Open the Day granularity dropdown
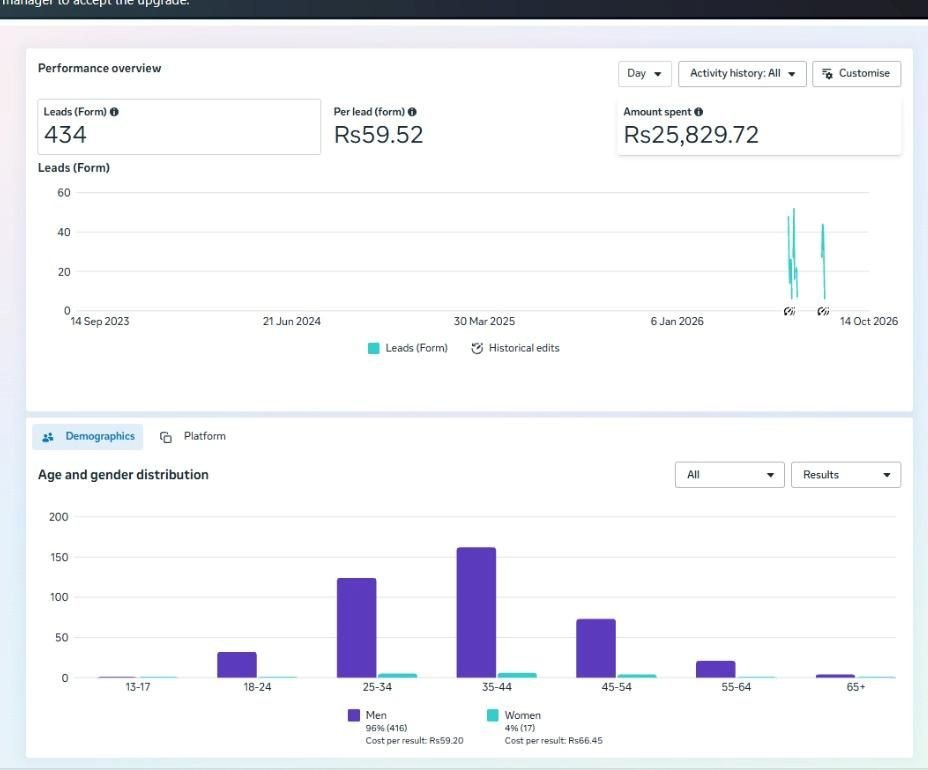 click(645, 74)
